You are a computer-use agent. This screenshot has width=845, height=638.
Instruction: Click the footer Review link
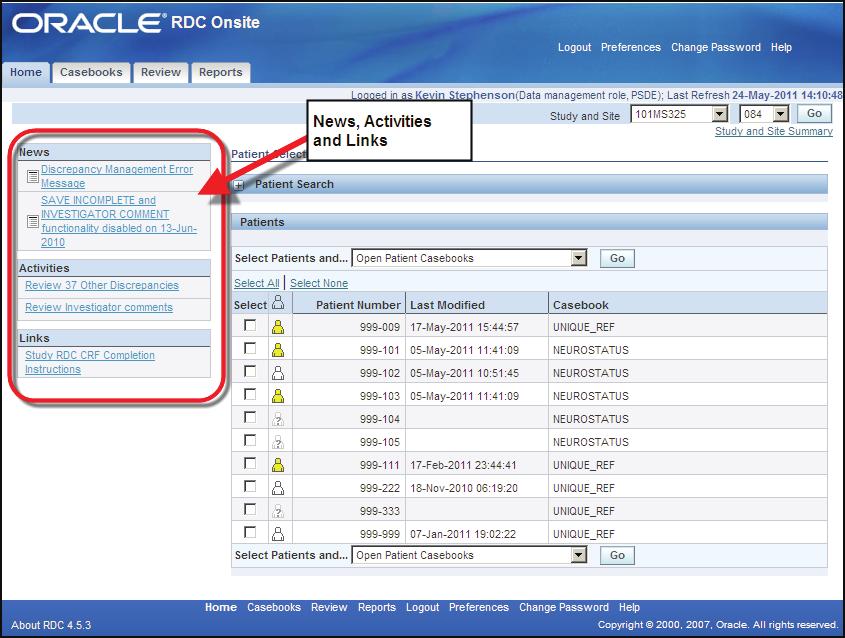tap(329, 607)
